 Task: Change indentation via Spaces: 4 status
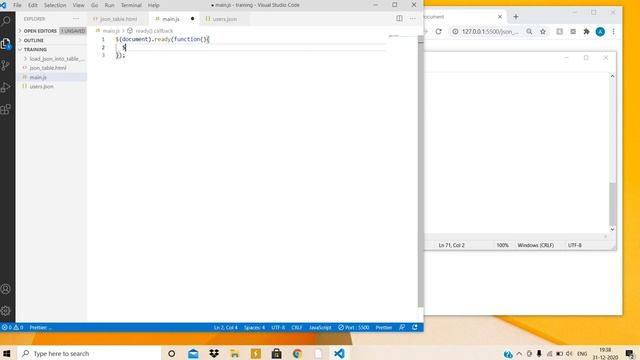254,327
